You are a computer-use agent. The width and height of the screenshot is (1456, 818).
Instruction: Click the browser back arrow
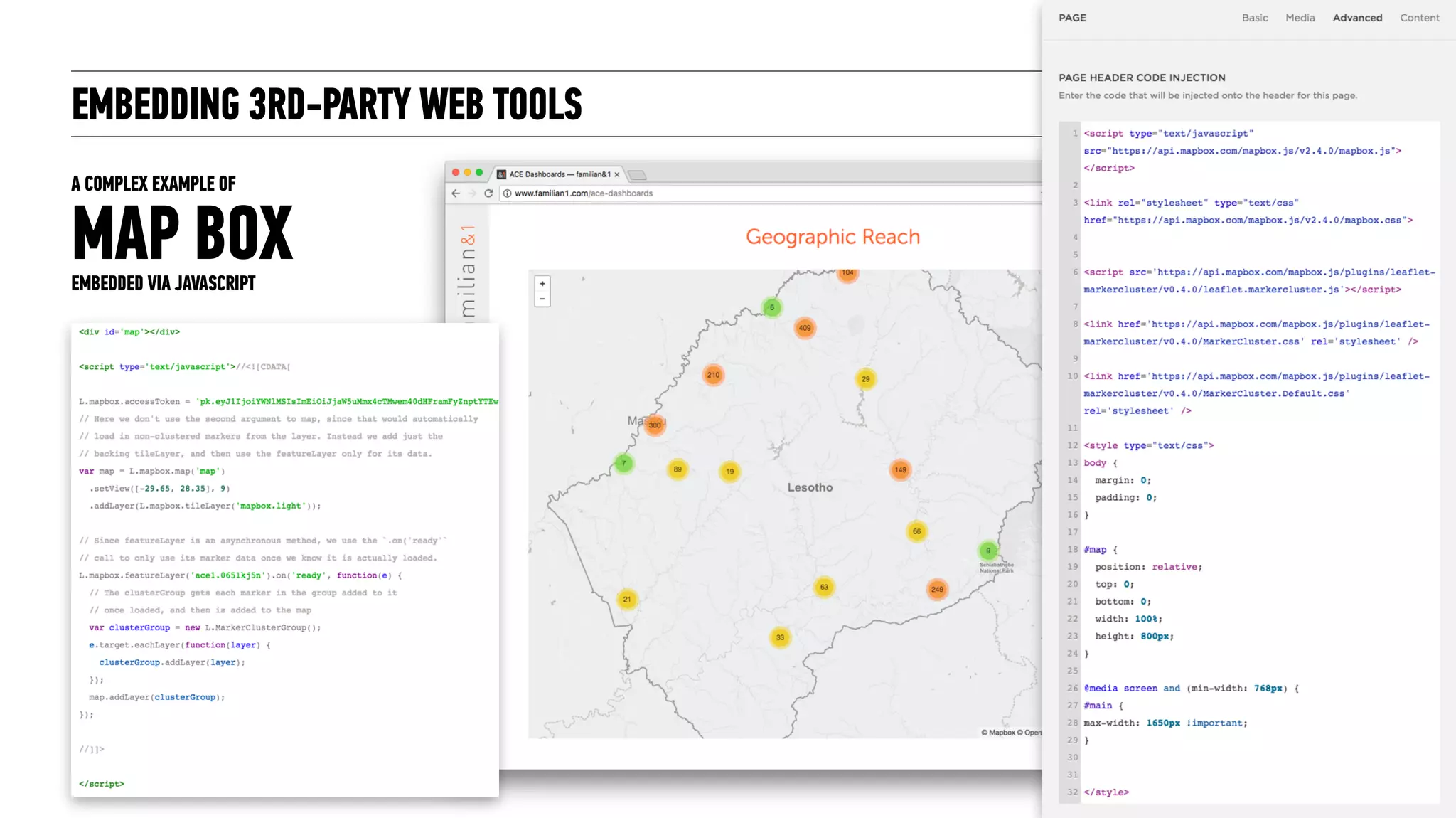pos(456,193)
